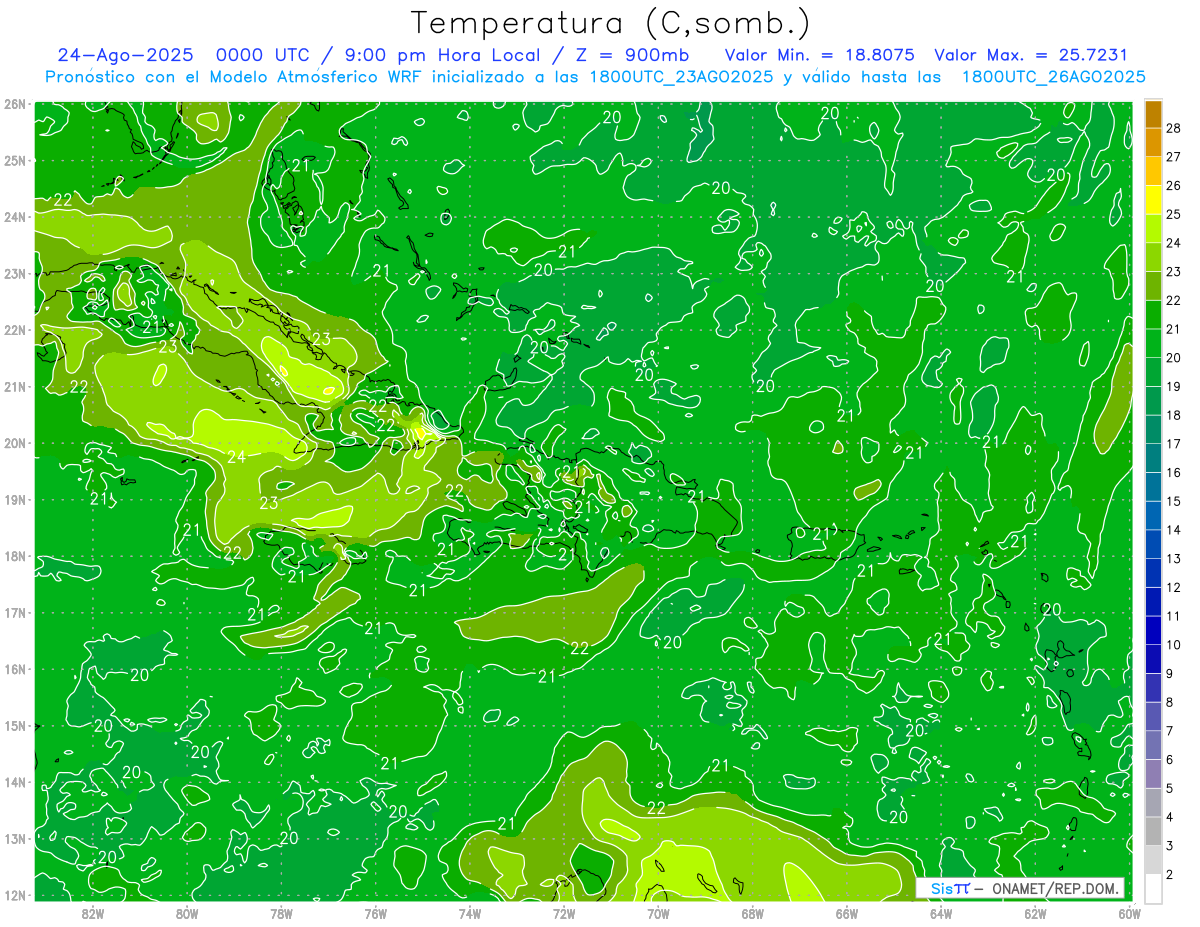Click the 12N latitude axis label

pos(14,895)
